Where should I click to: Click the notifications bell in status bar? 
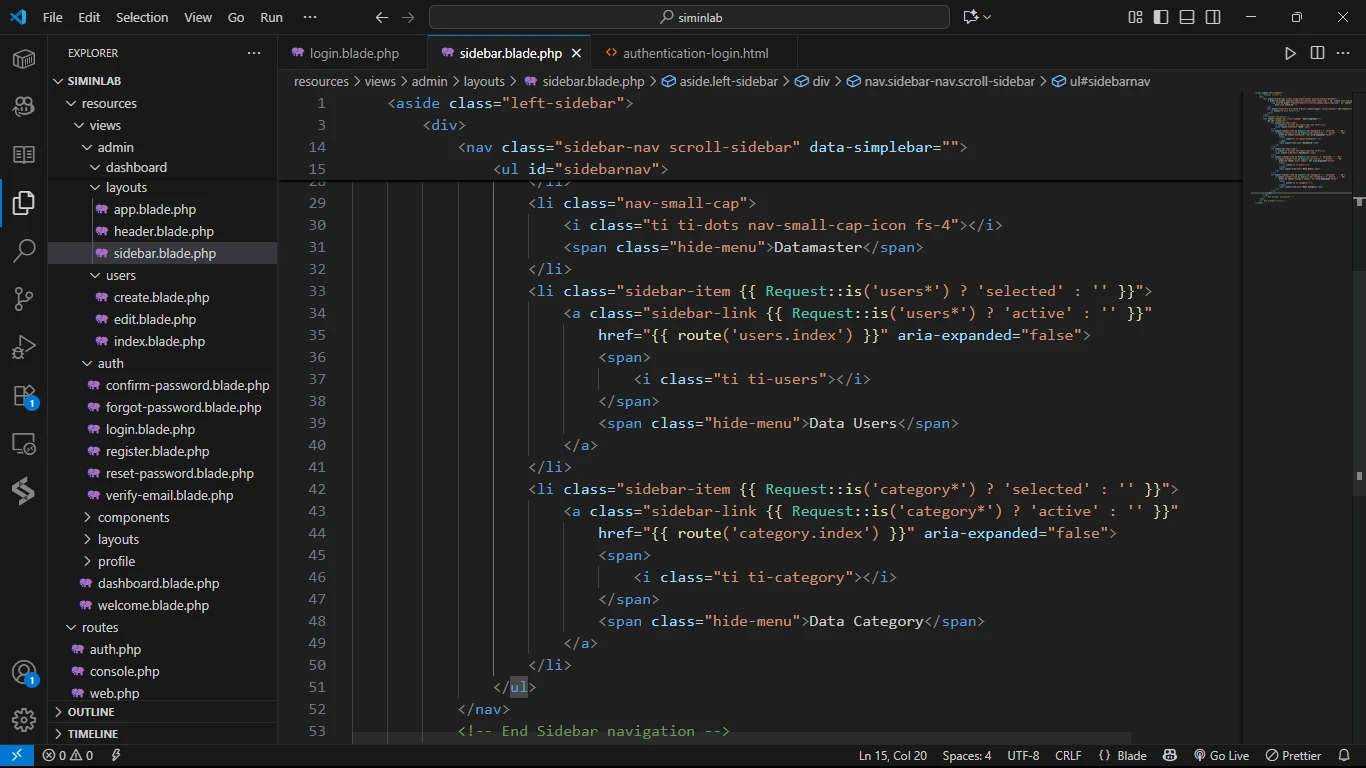pyautogui.click(x=1343, y=756)
